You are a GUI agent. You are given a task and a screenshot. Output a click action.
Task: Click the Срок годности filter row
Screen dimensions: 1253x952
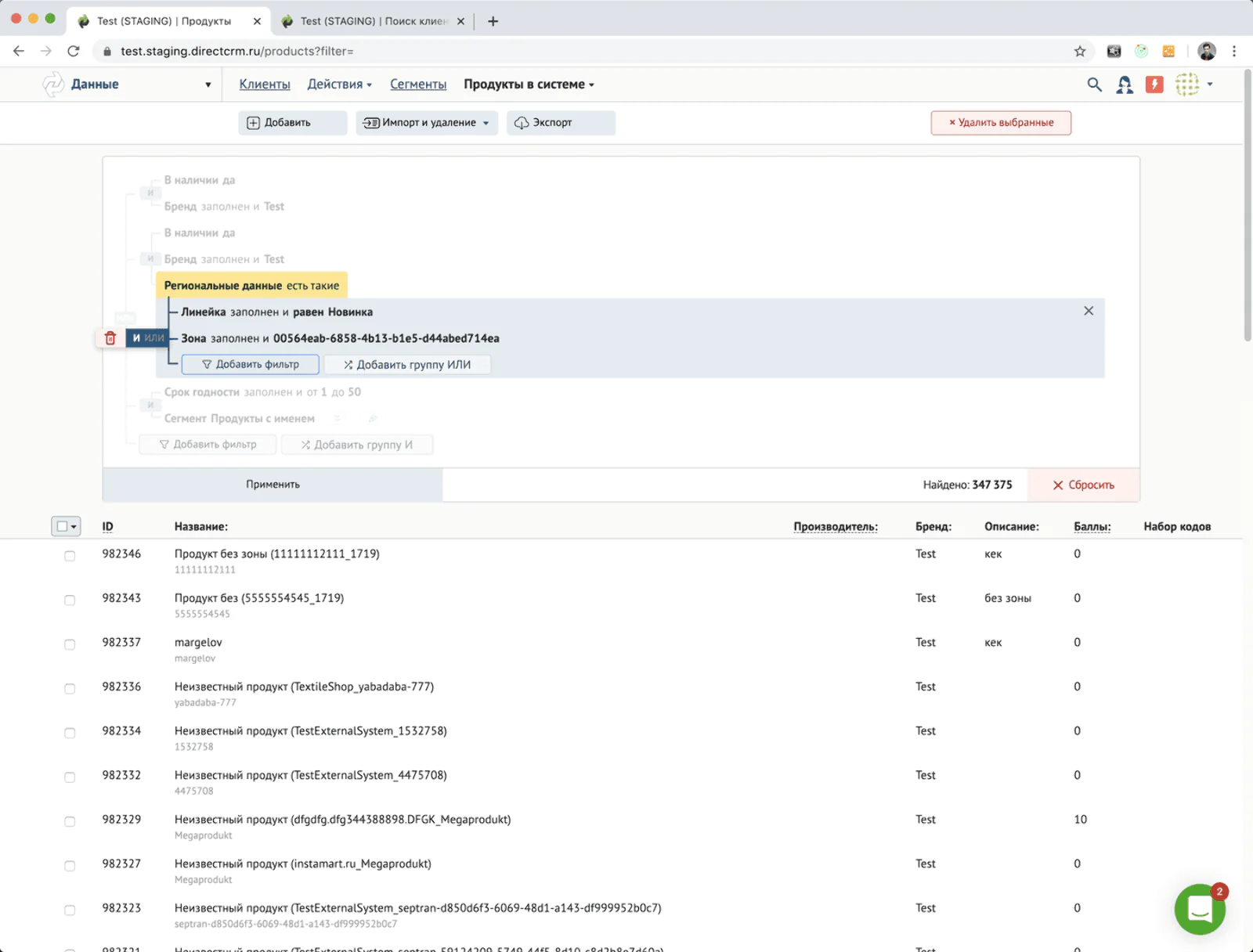point(262,392)
